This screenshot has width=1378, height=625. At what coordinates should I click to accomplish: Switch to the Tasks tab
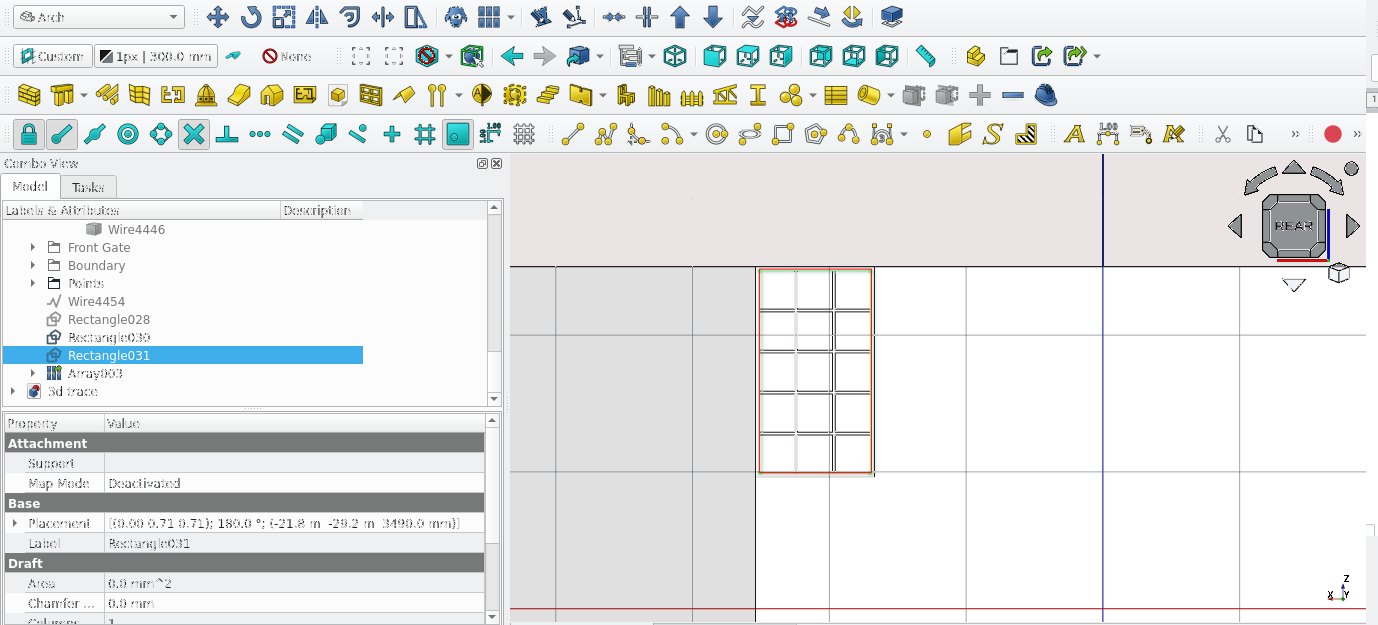pos(88,187)
